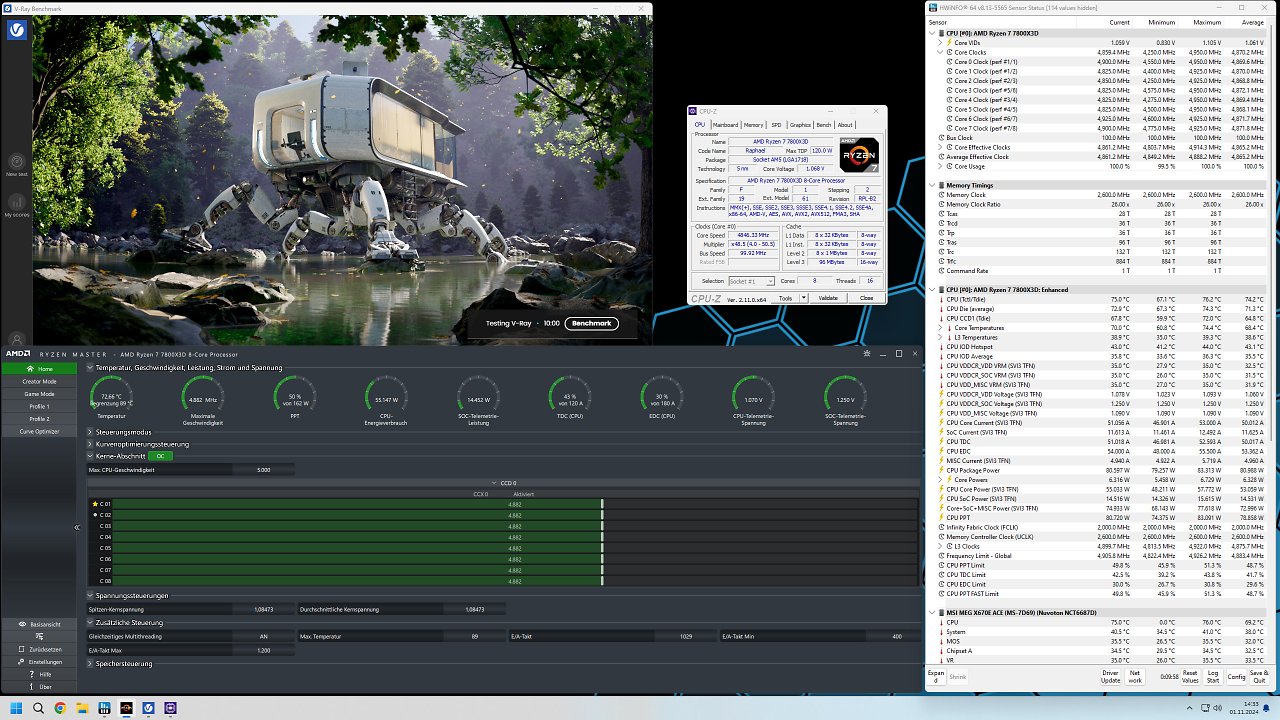1280x720 pixels.
Task: Collapse the CCD 0 chevron
Action: tap(493, 482)
